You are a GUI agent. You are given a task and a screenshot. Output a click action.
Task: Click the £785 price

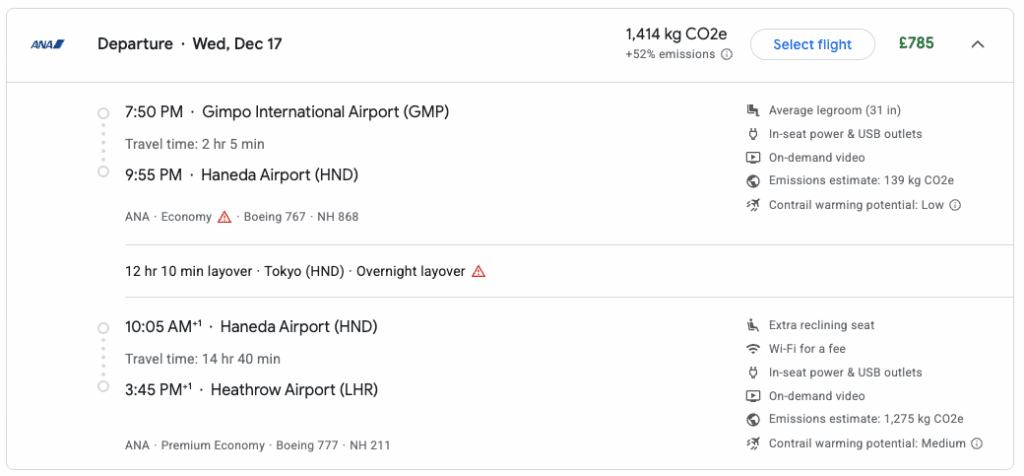click(915, 44)
